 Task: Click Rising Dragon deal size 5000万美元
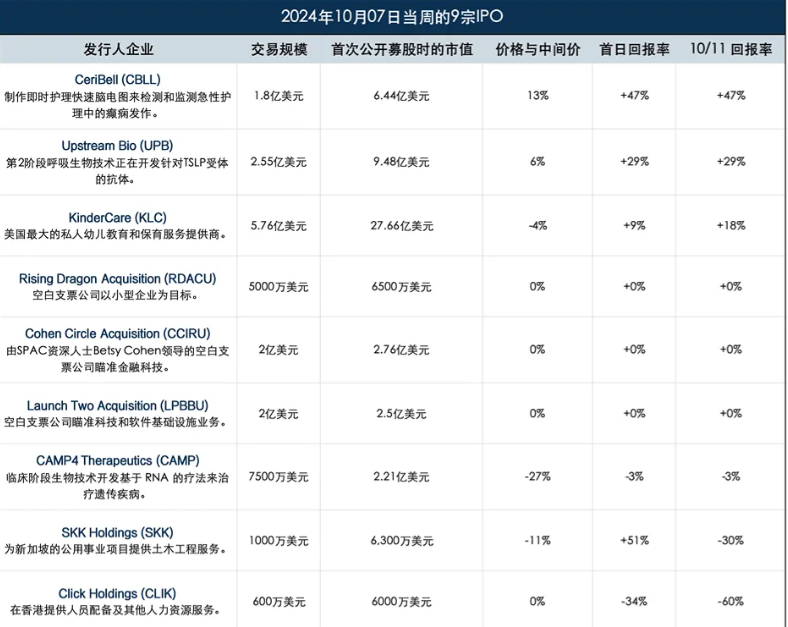(278, 287)
